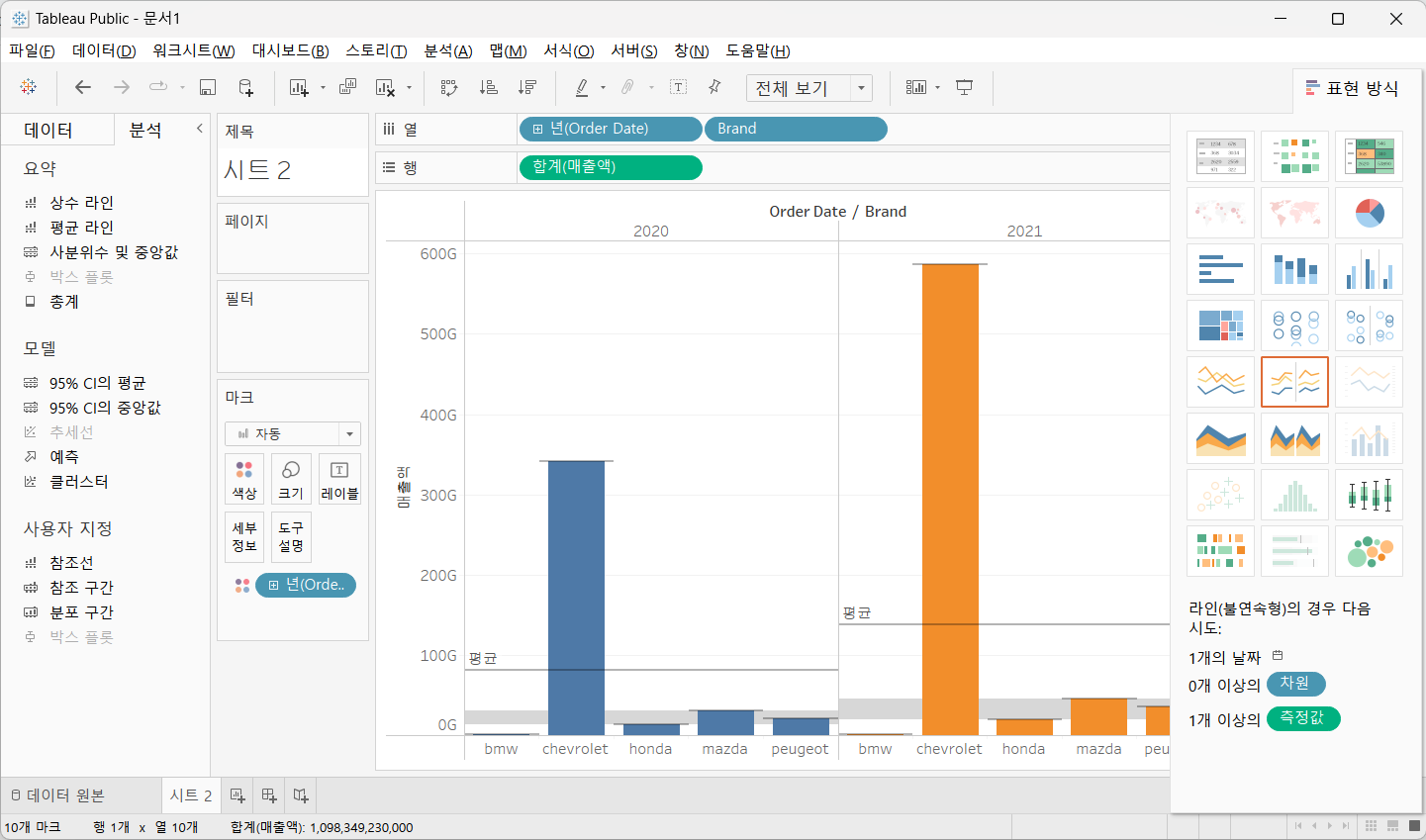This screenshot has height=840, width=1426.
Task: Click the Tableau start page logo icon
Action: (x=29, y=87)
